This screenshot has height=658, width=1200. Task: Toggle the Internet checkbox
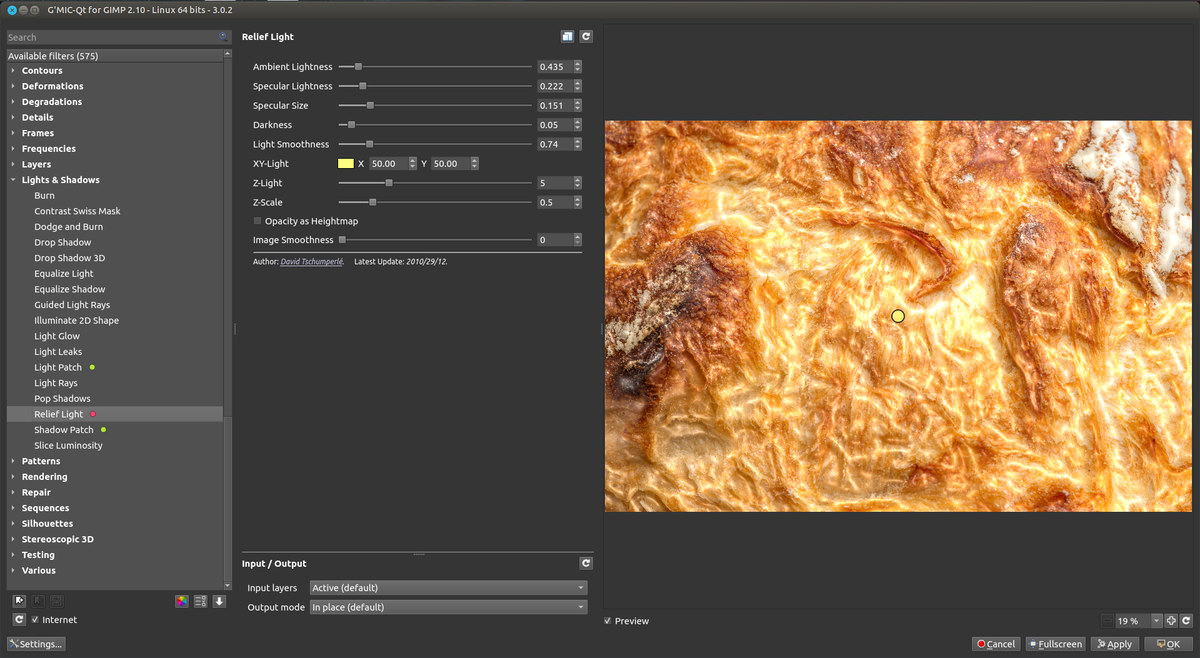coord(36,620)
